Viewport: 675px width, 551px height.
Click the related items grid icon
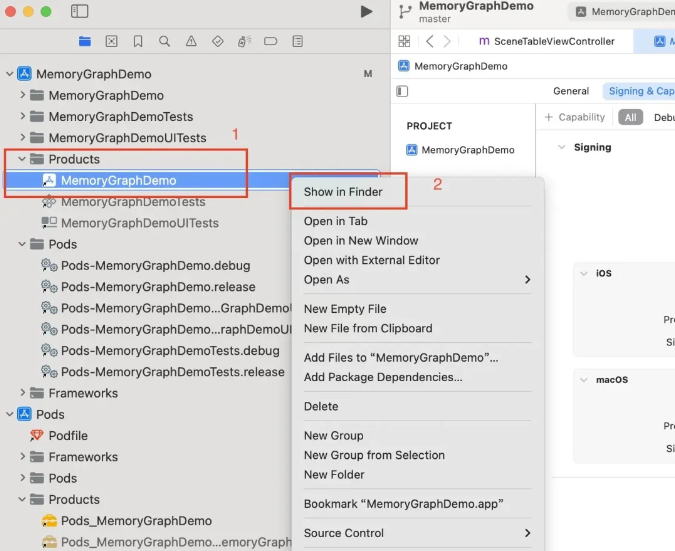click(404, 41)
